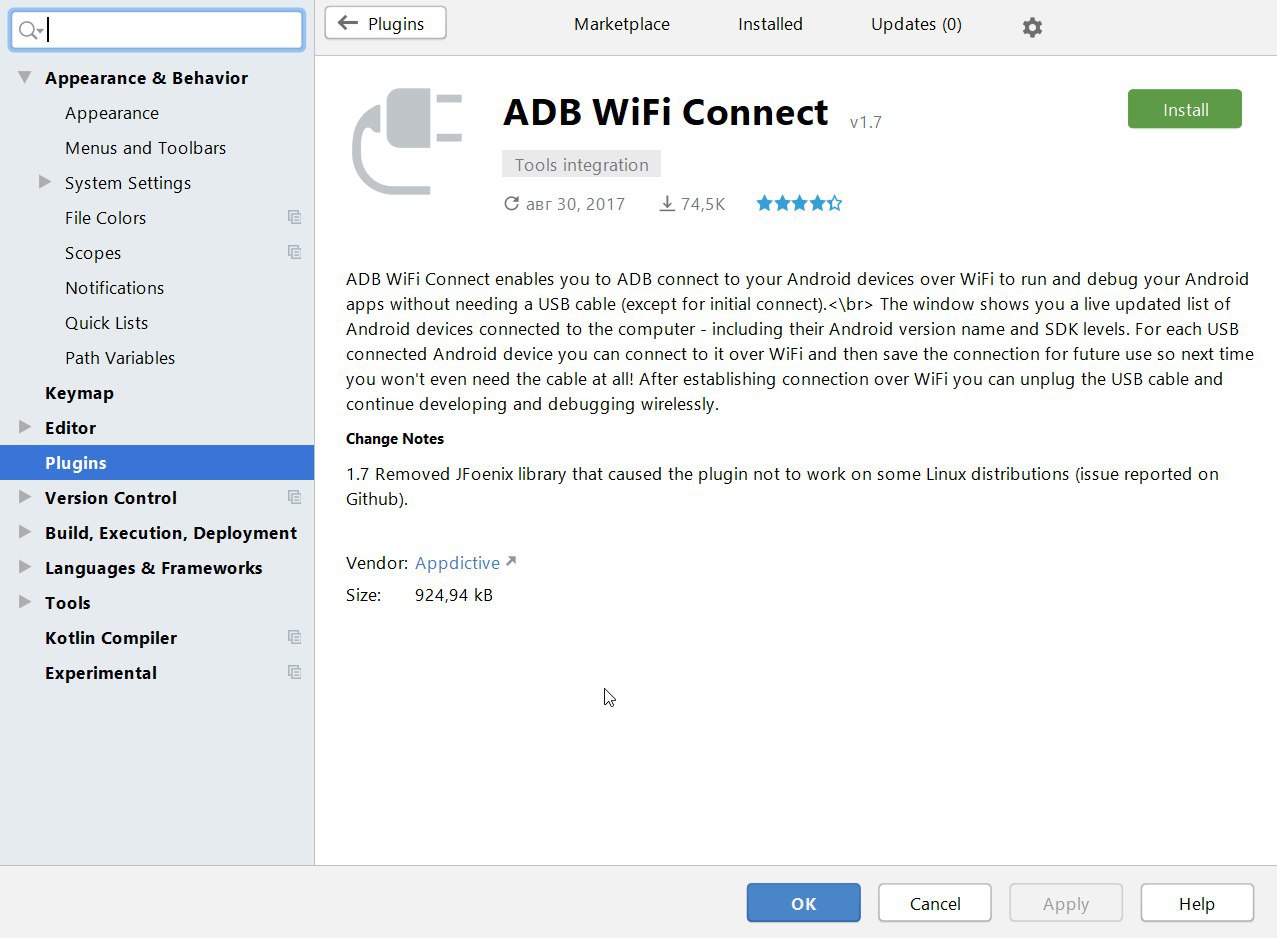Open Help for this dialog
Screen dimensions: 1277x938
tap(1197, 903)
